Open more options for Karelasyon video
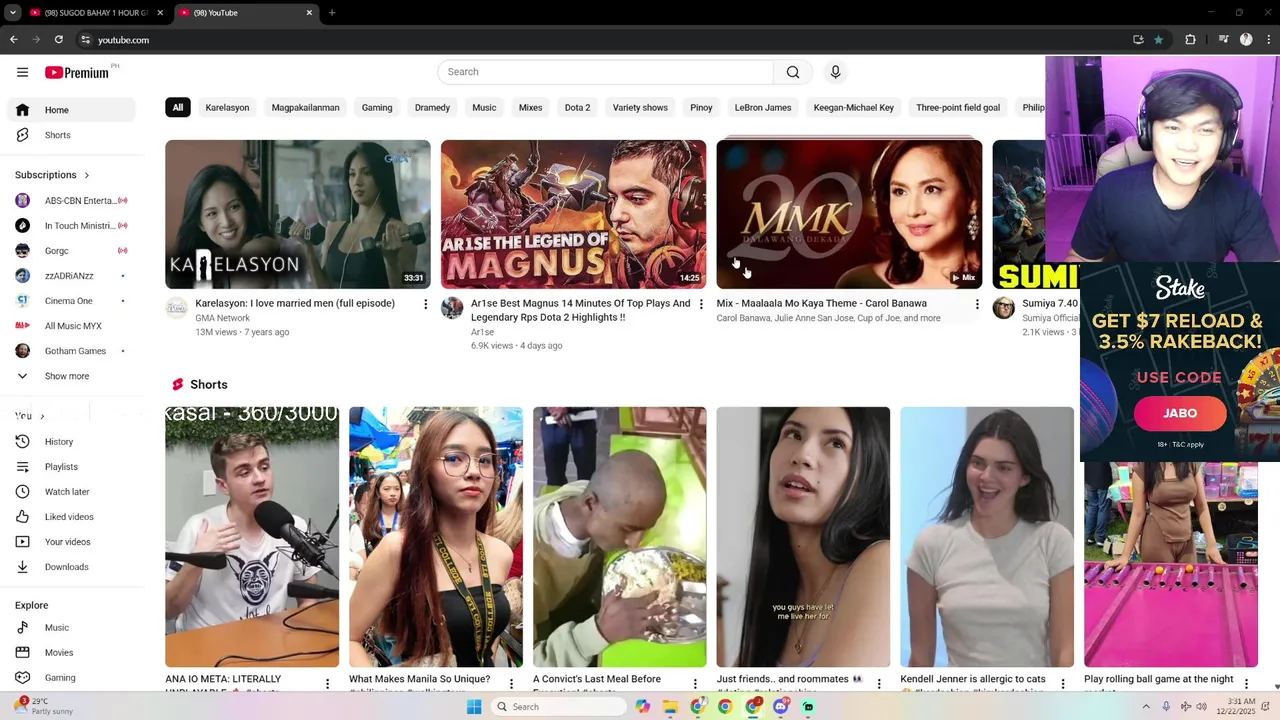The image size is (1280, 720). coord(425,304)
